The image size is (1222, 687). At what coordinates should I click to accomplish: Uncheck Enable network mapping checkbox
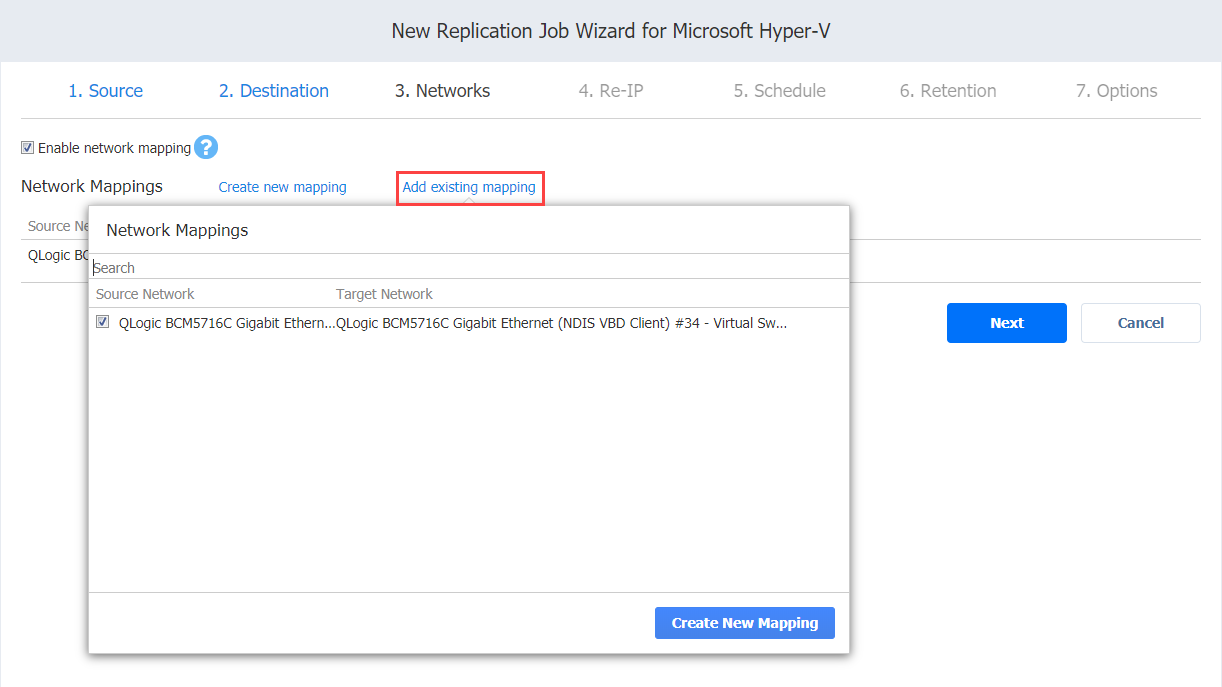pyautogui.click(x=27, y=148)
